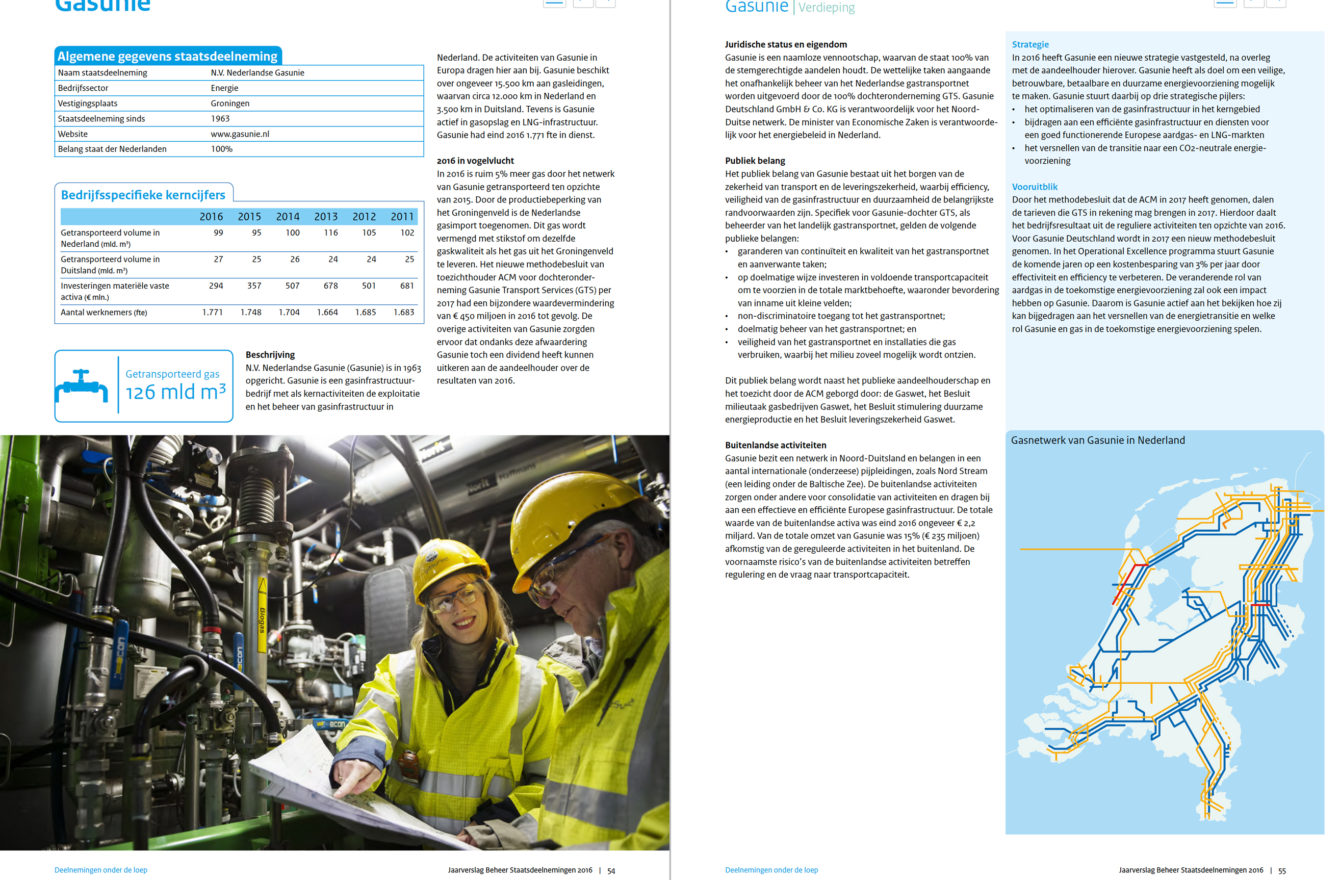Select the photo of two workers in helmets
Image resolution: width=1340 pixels, height=880 pixels.
pyautogui.click(x=335, y=642)
